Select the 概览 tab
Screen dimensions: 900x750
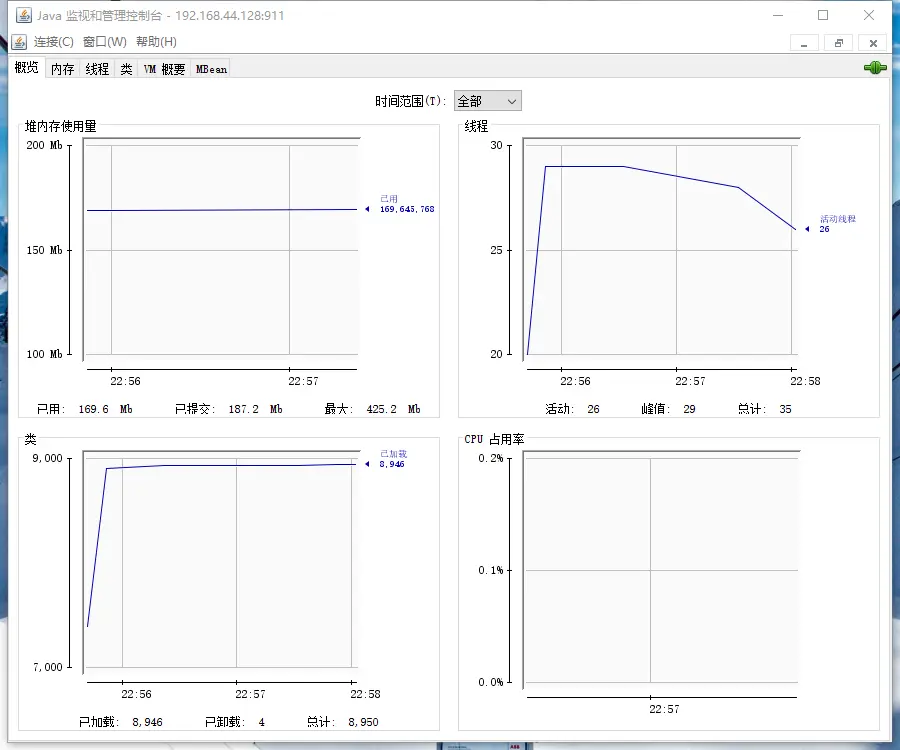26,68
